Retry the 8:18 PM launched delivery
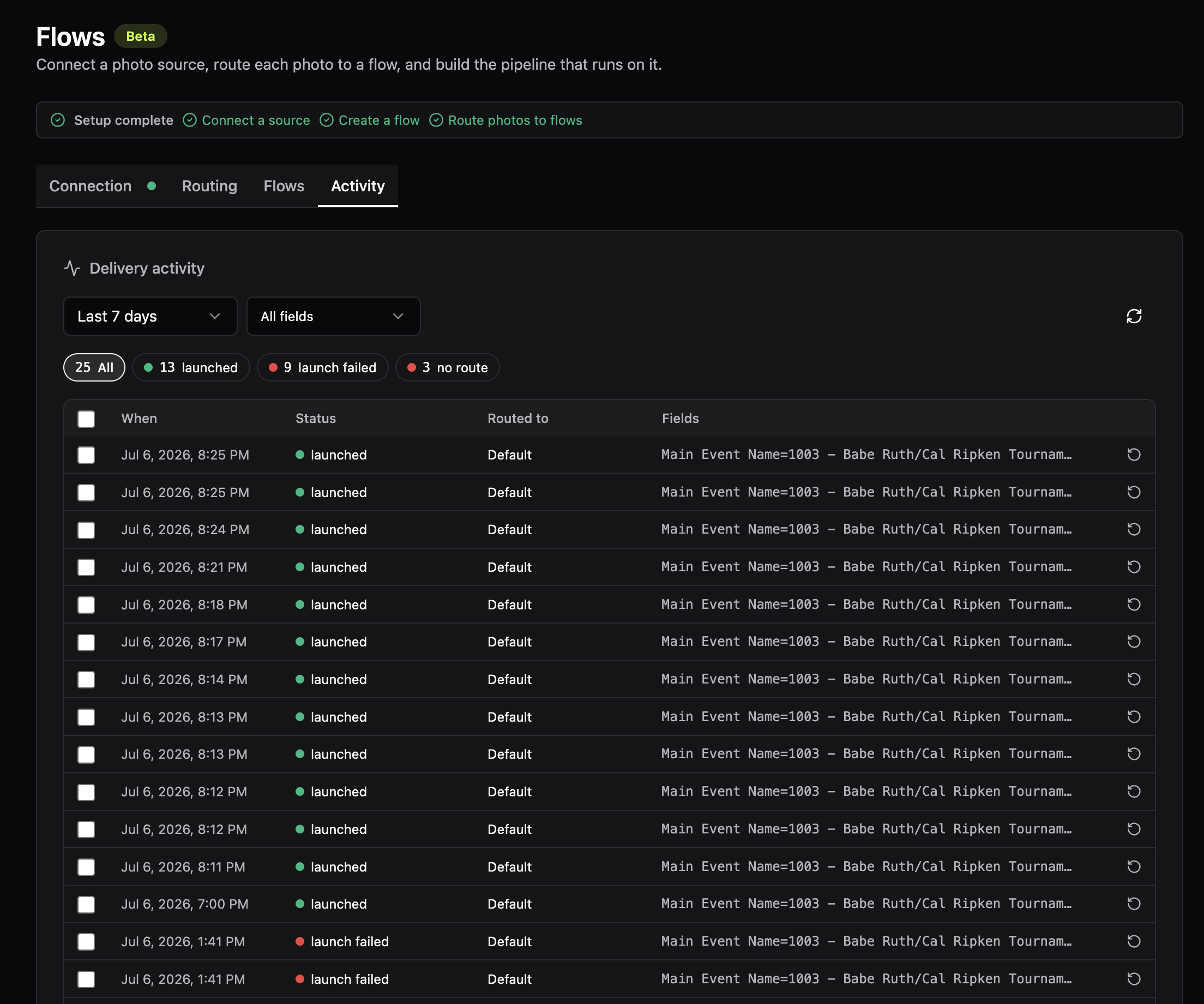The height and width of the screenshot is (1004, 1204). click(1134, 604)
